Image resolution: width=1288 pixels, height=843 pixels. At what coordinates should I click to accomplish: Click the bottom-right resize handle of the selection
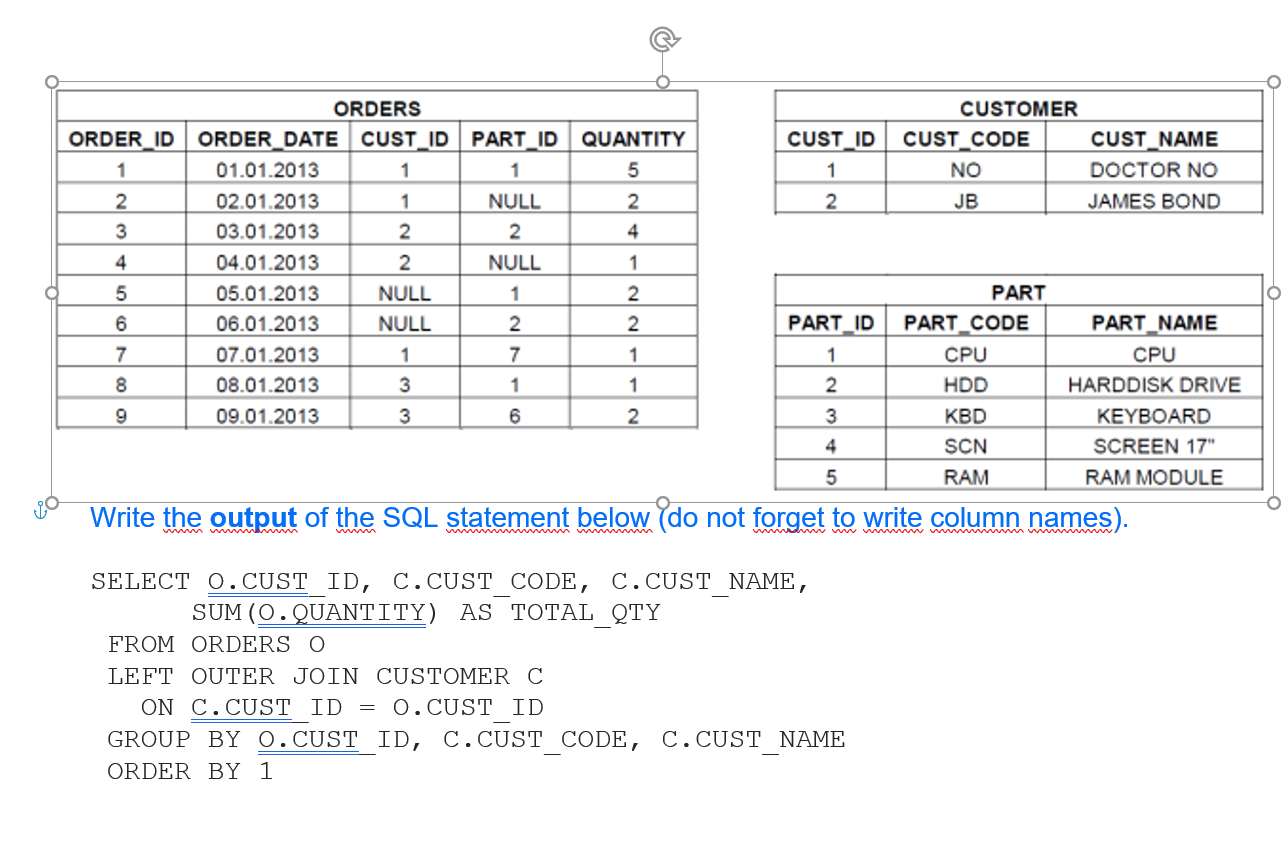click(x=1275, y=503)
